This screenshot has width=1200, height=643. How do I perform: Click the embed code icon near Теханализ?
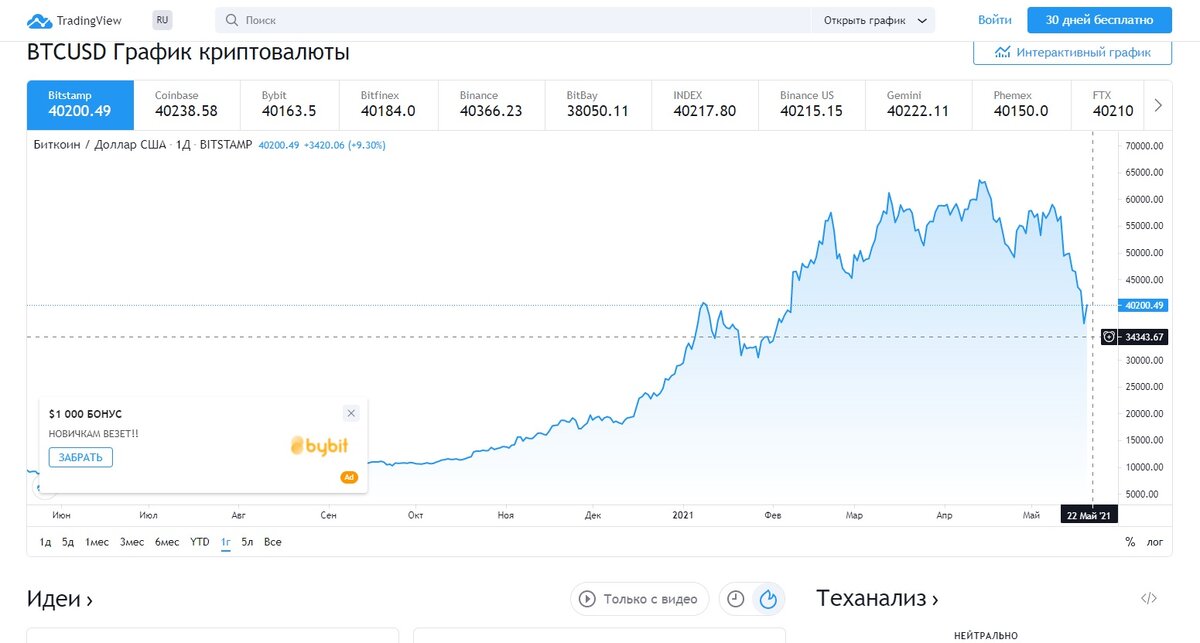click(x=1149, y=598)
